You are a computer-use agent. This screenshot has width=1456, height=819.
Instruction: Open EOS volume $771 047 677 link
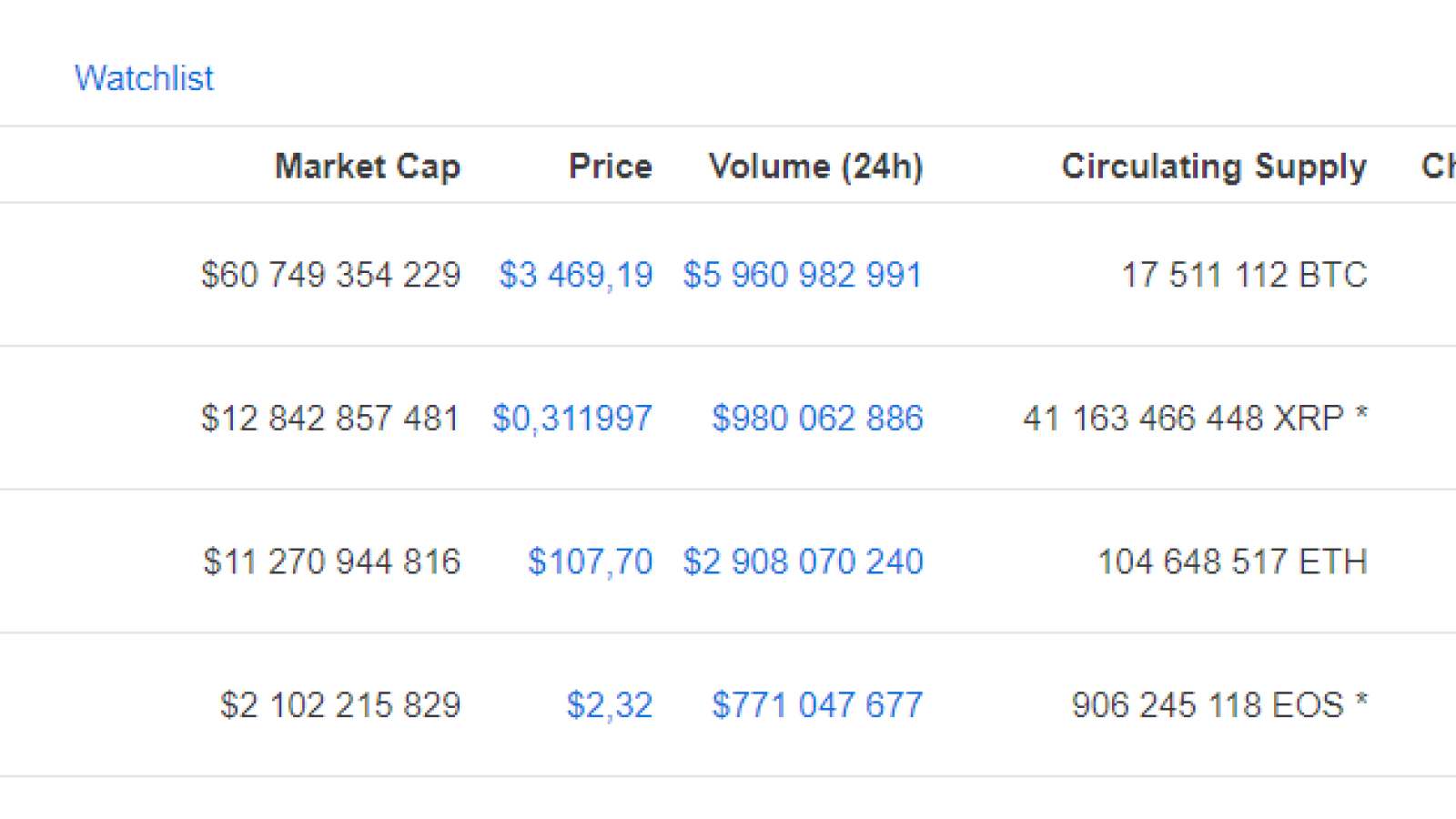click(817, 705)
